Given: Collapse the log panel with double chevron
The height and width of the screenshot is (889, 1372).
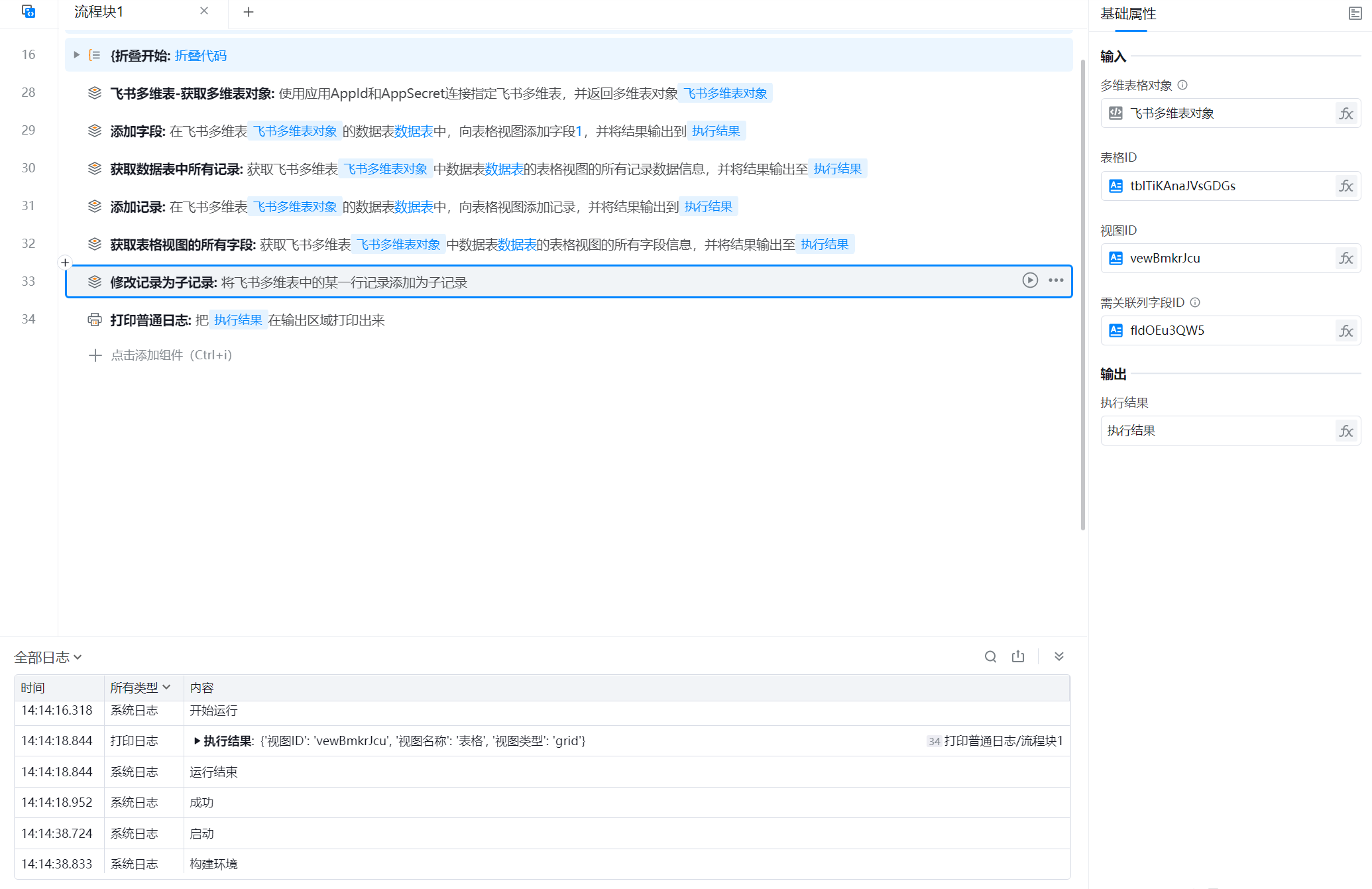Looking at the screenshot, I should [1058, 656].
